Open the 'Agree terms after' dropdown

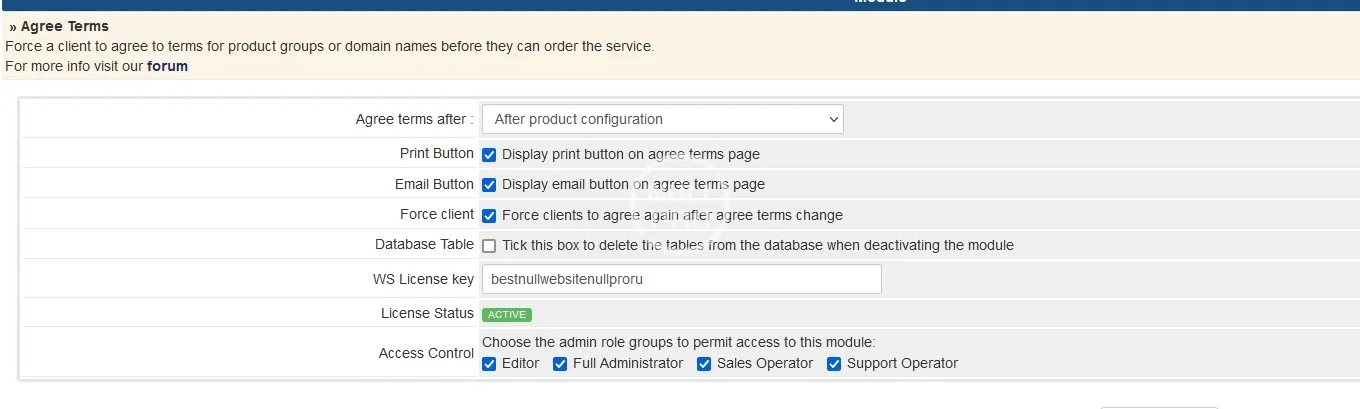[x=662, y=119]
